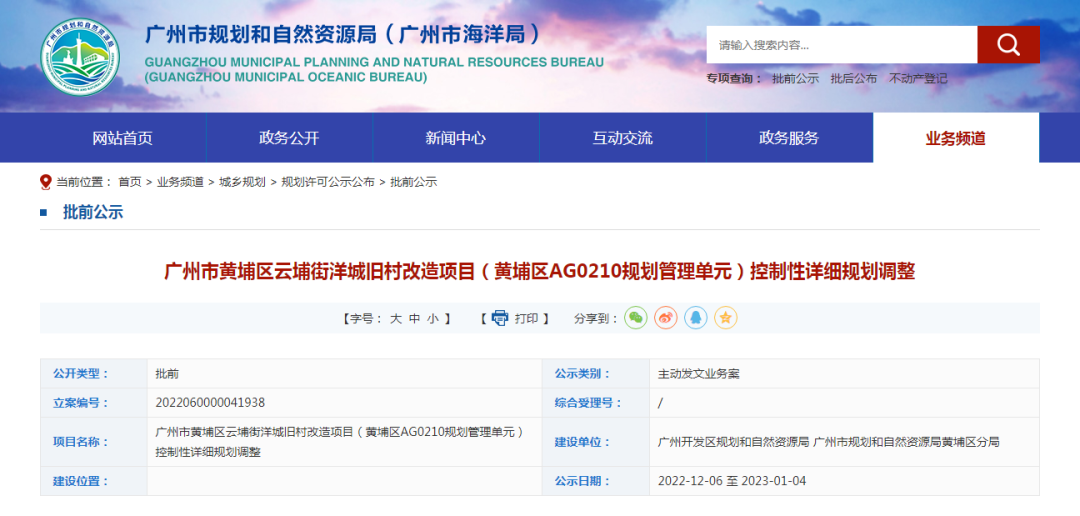Click date range 2022-12-06 至 2023-01-04
Viewport: 1080px width, 516px height.
732,481
